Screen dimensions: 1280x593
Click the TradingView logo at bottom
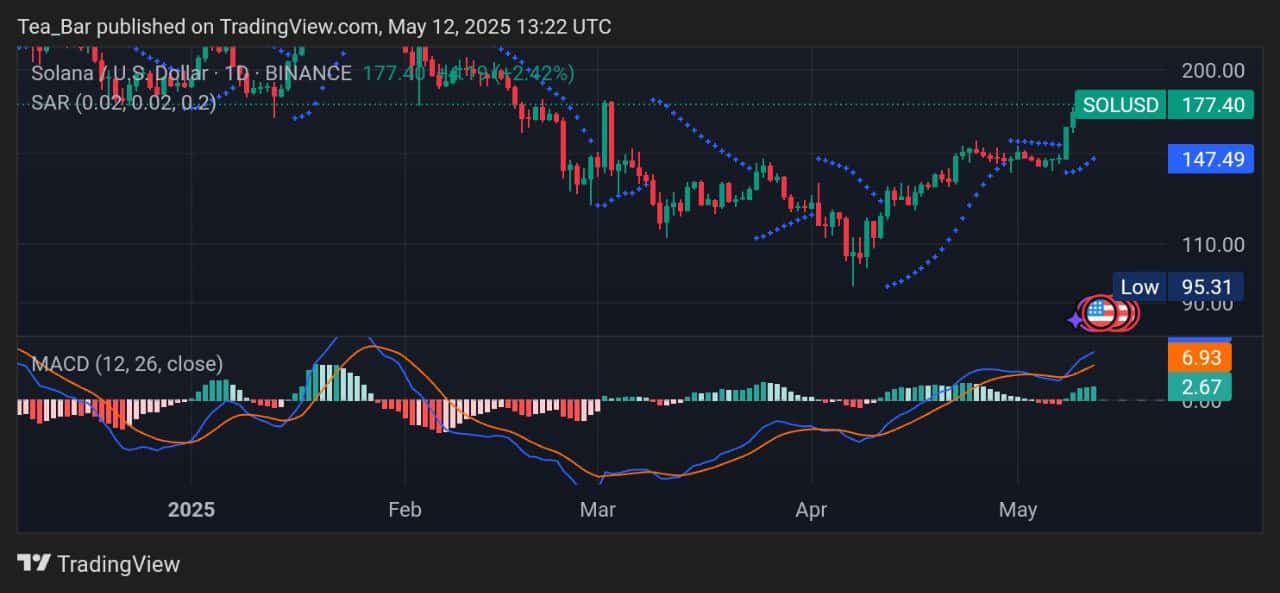(99, 564)
